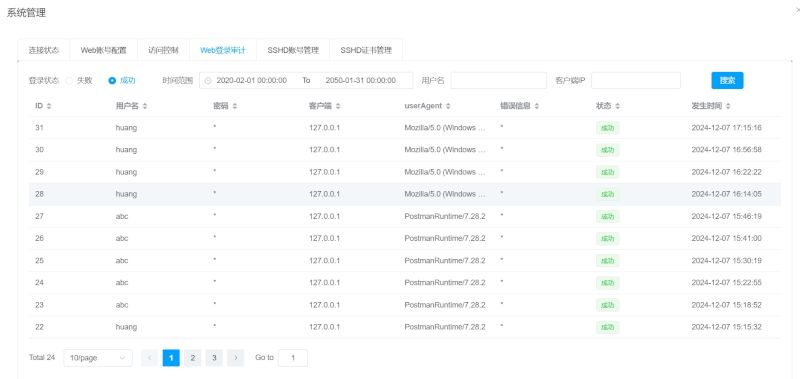Focus the 客户端IP filter input
800x379 pixels.
(636, 81)
